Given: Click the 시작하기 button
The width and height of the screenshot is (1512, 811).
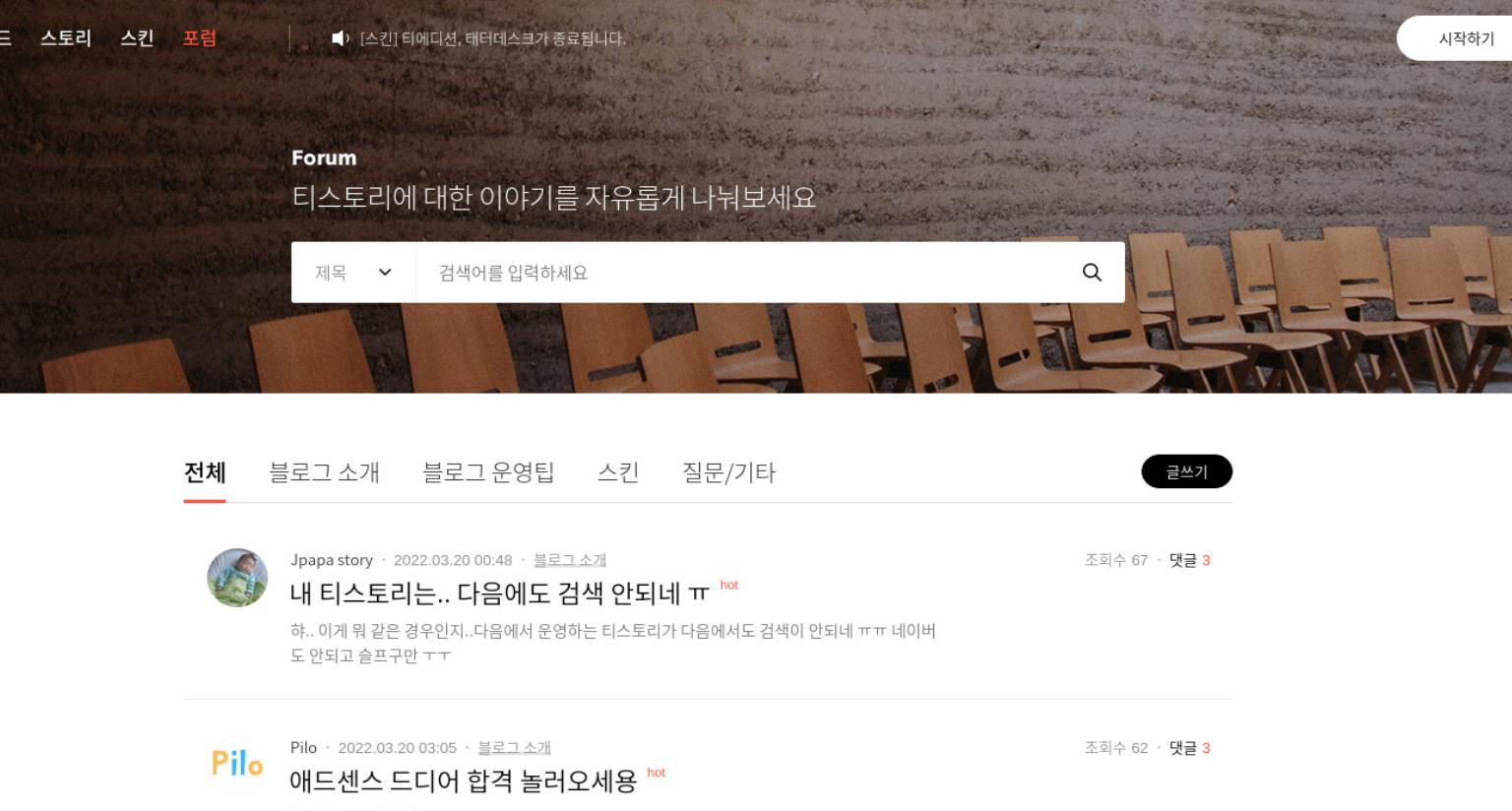Looking at the screenshot, I should pyautogui.click(x=1464, y=38).
